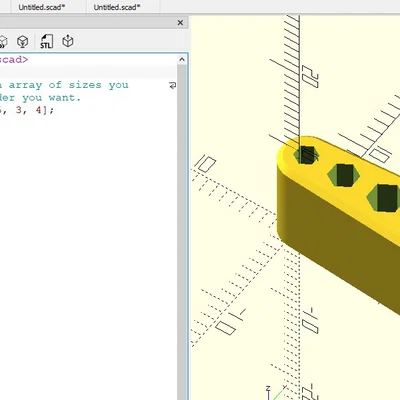Click the partially visible Preview cube icon
Viewport: 400px width, 400px height.
pos(3,42)
